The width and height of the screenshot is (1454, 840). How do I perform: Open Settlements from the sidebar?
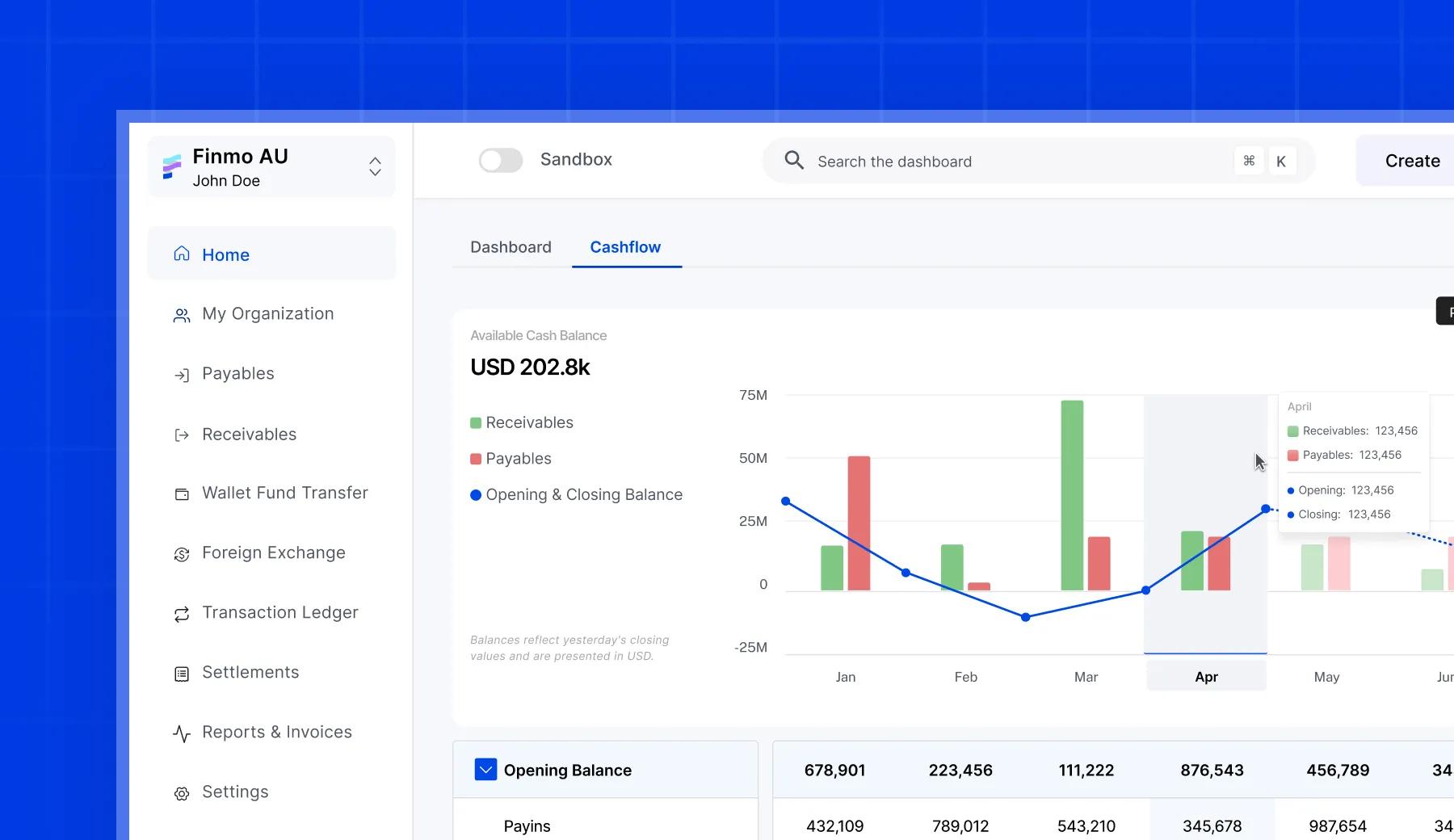click(250, 672)
